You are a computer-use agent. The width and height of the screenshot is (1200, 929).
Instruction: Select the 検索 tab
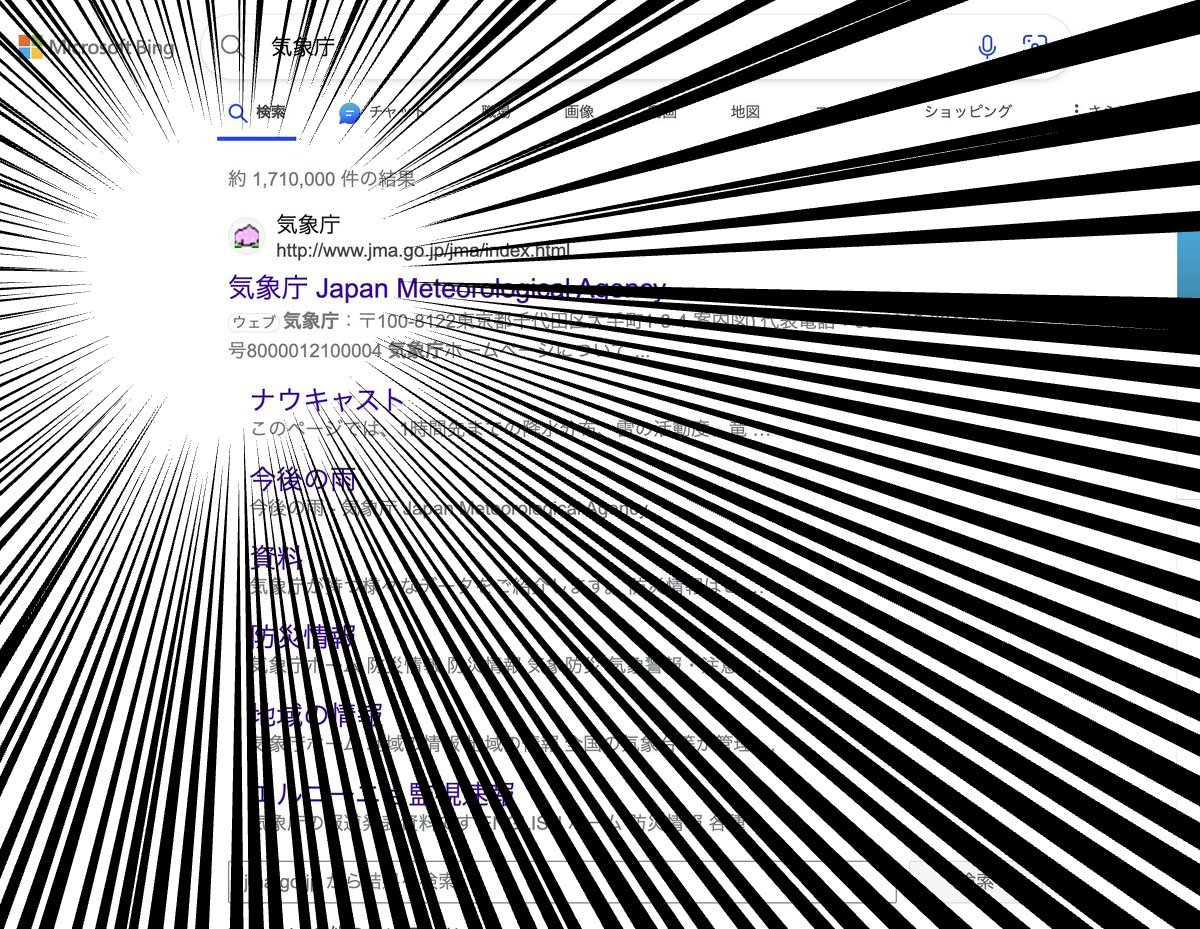coord(258,112)
